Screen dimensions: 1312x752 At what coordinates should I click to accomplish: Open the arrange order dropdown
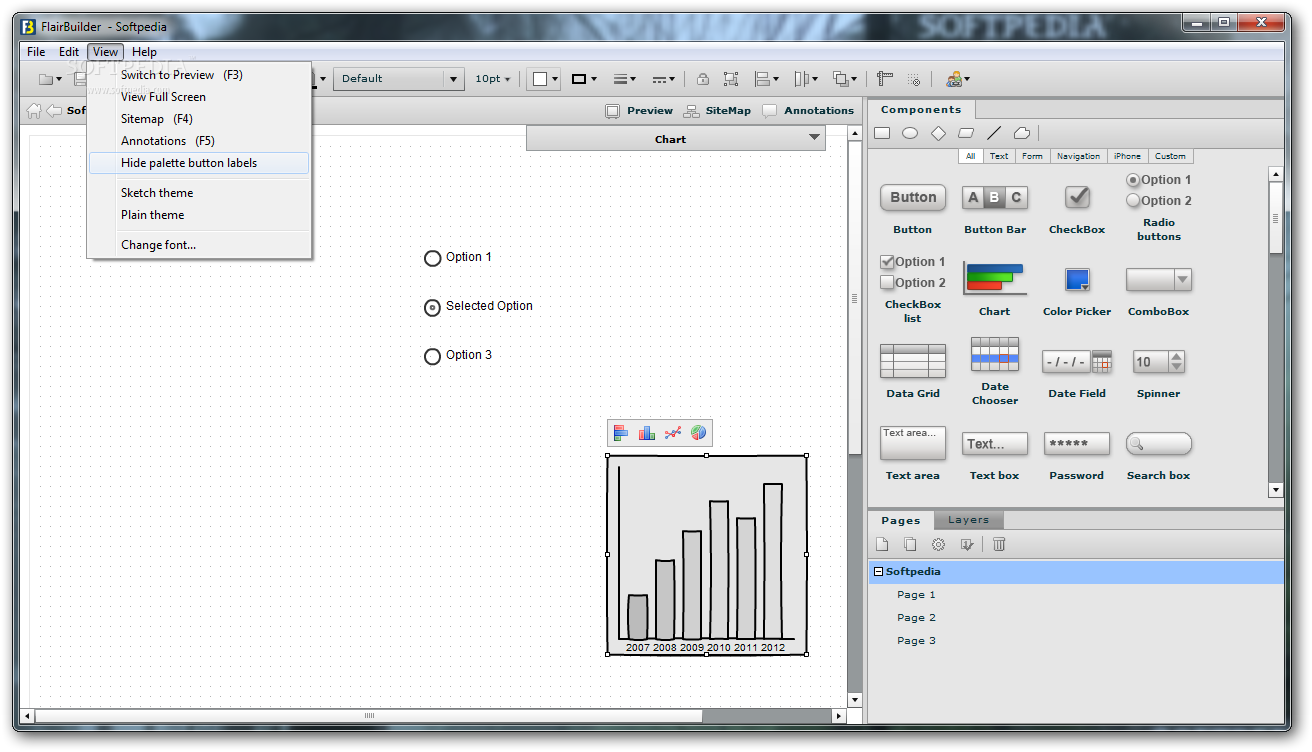click(846, 79)
